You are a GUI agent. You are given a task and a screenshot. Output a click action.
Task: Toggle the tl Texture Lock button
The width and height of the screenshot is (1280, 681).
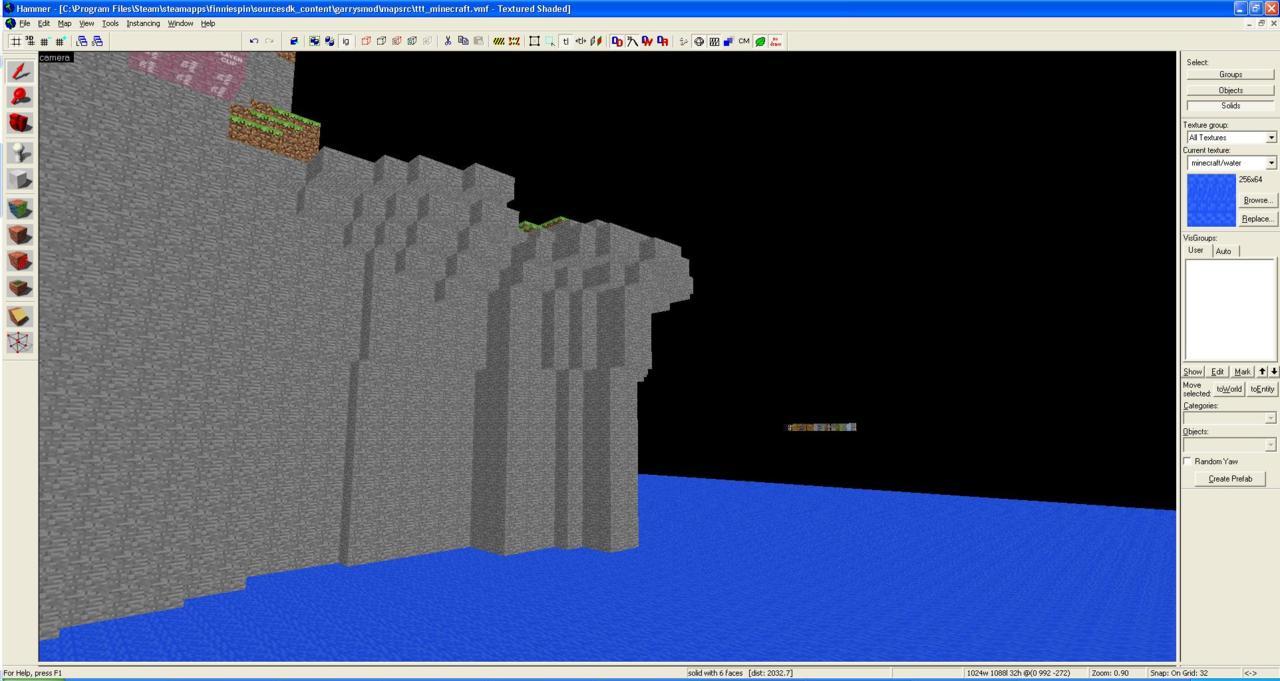click(x=565, y=41)
